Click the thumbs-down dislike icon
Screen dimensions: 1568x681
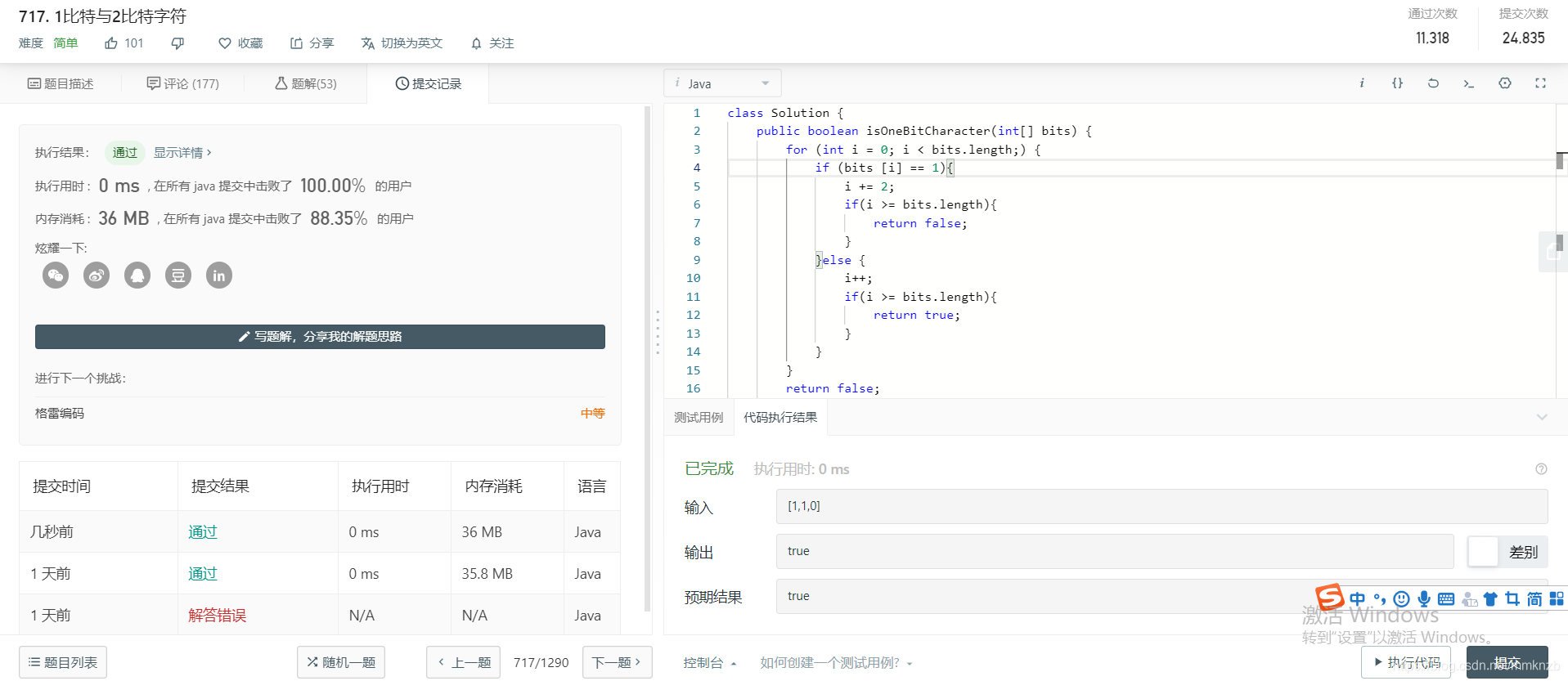177,43
